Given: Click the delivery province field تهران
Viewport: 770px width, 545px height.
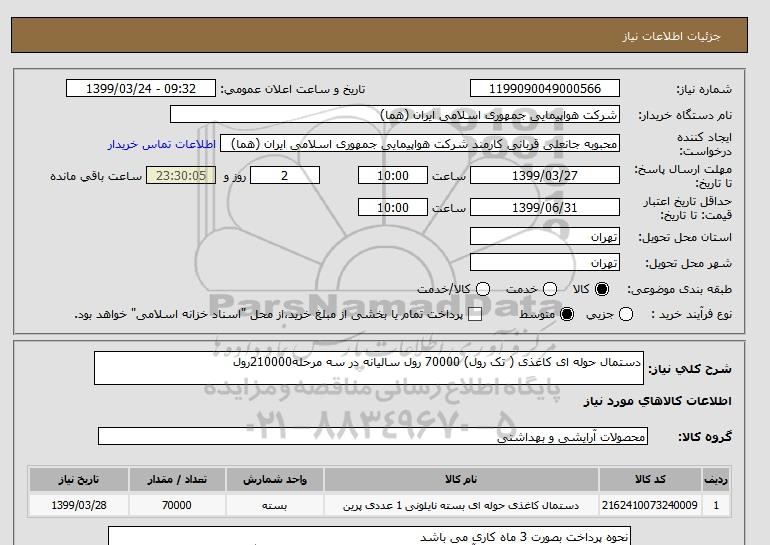Looking at the screenshot, I should coord(545,236).
